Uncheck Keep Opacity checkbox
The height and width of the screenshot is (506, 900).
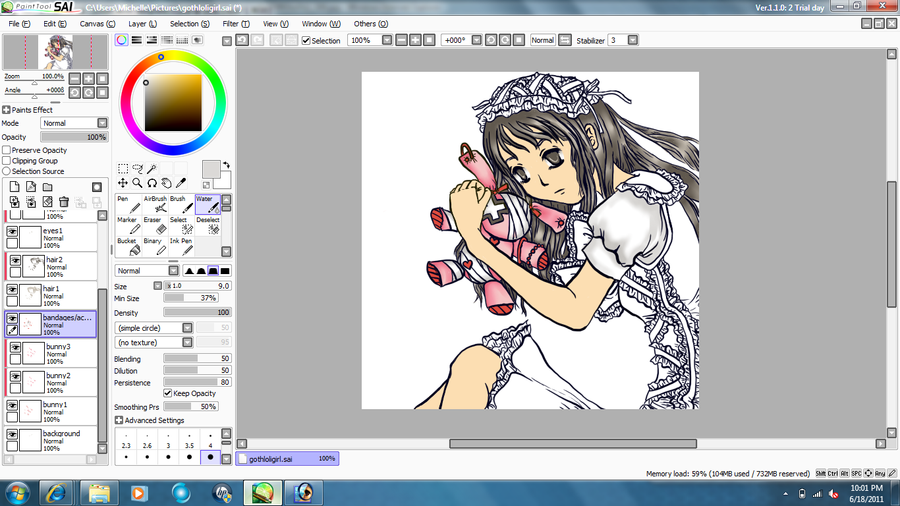click(168, 393)
